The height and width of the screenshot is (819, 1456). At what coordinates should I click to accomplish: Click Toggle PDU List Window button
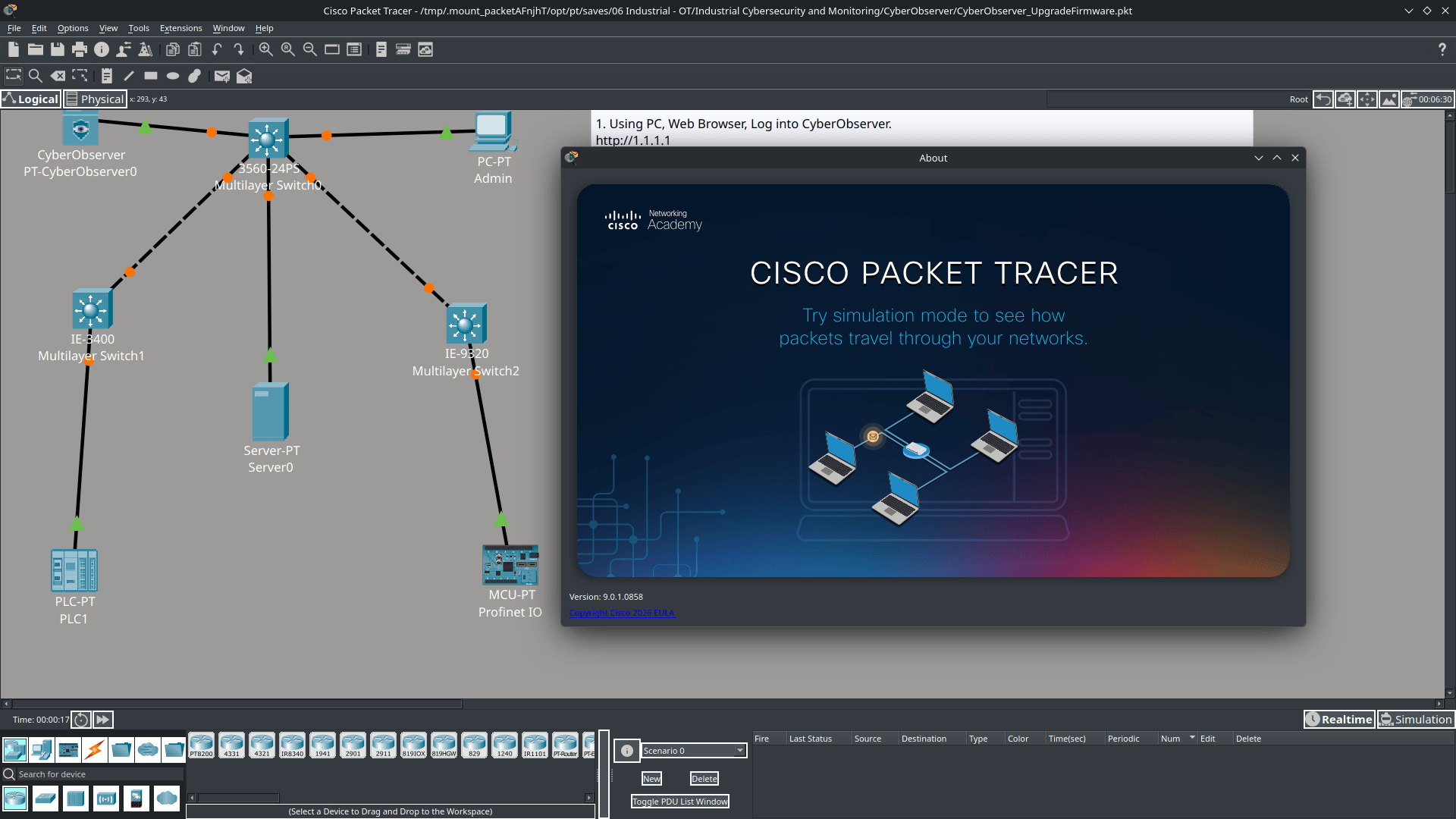click(x=680, y=802)
